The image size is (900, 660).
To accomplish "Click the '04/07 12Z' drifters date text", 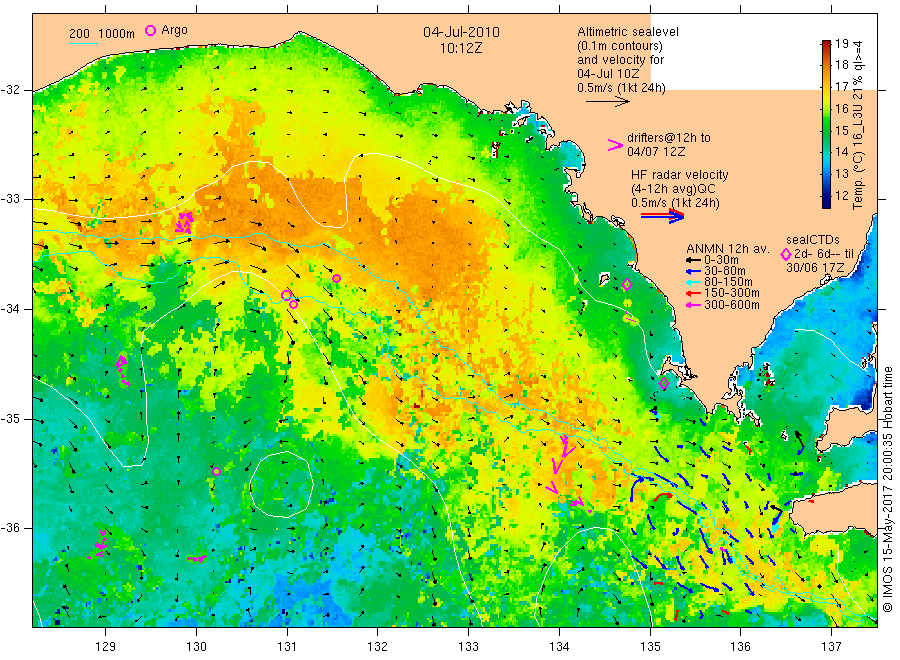I will pos(656,152).
